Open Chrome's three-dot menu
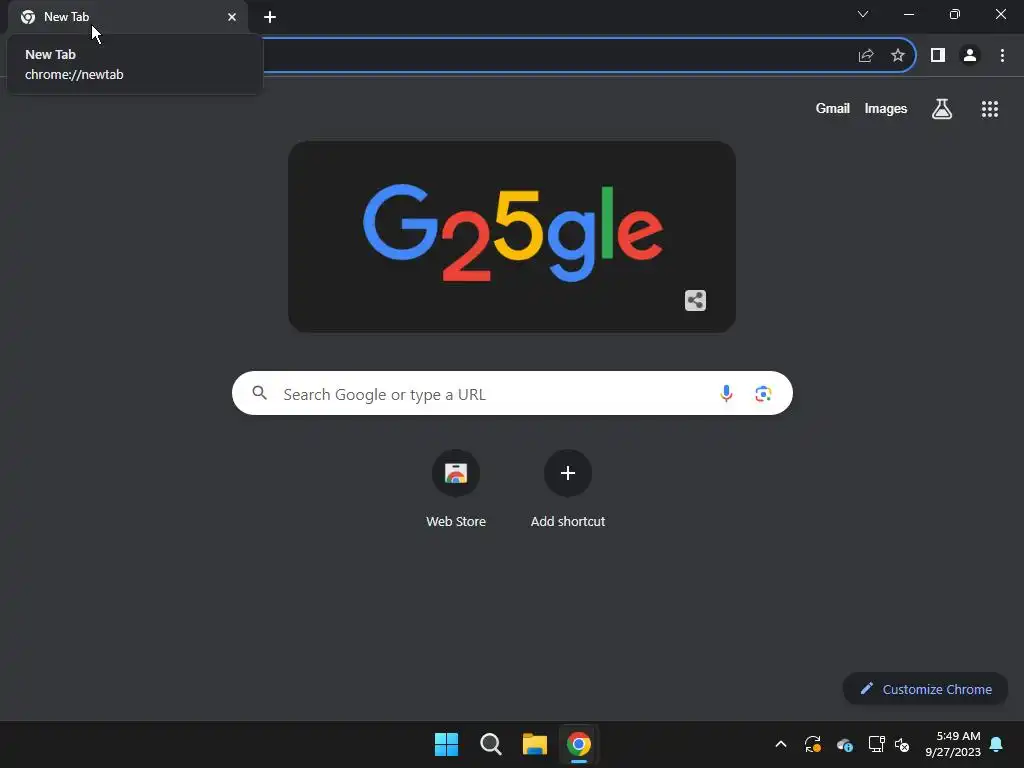The width and height of the screenshot is (1024, 768). click(1002, 56)
